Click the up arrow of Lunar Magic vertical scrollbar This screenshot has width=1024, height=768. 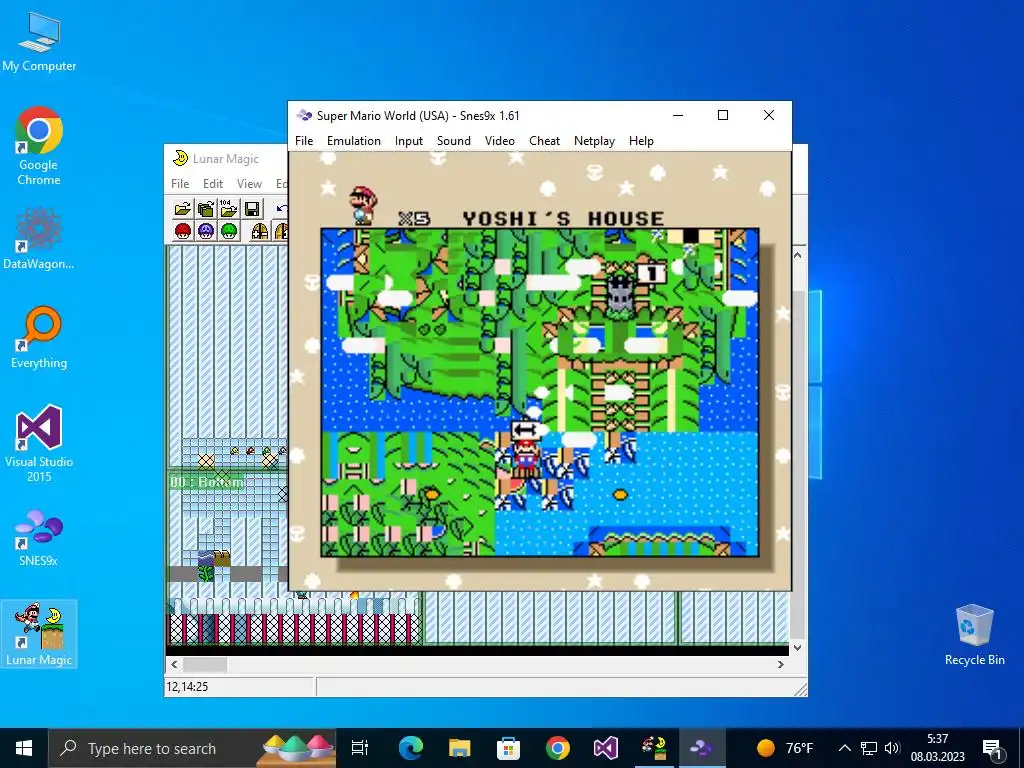(x=797, y=255)
